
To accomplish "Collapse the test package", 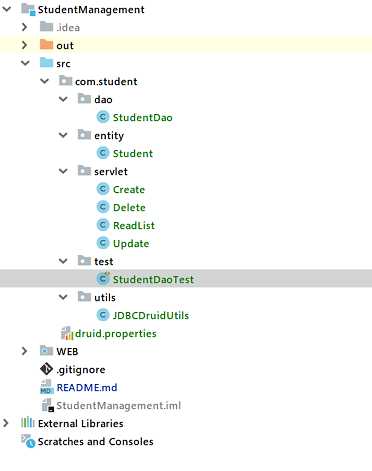I will coord(63,261).
